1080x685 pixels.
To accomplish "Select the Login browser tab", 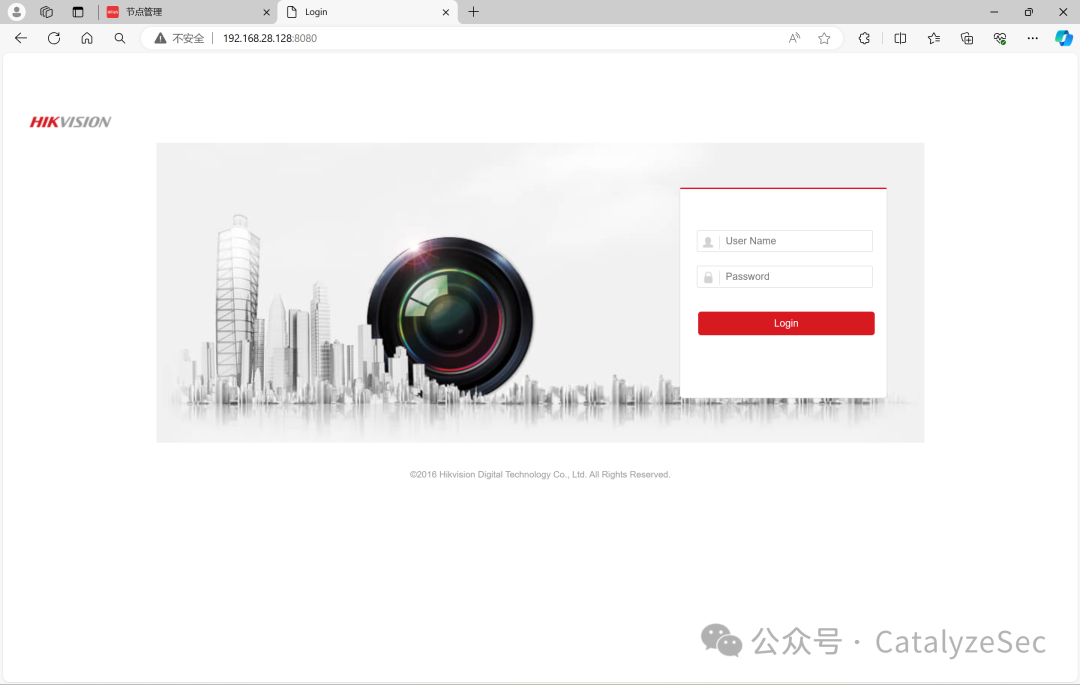I will [368, 12].
